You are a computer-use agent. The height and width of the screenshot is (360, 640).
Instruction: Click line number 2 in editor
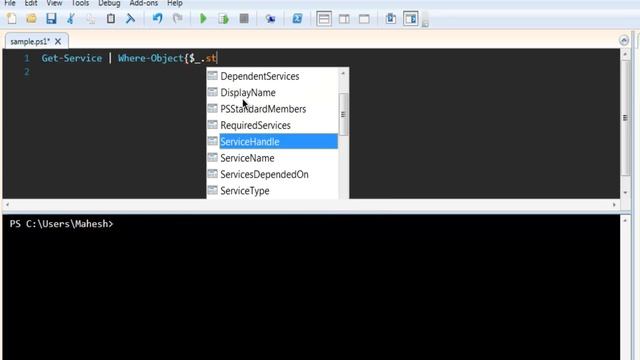tap(27, 72)
